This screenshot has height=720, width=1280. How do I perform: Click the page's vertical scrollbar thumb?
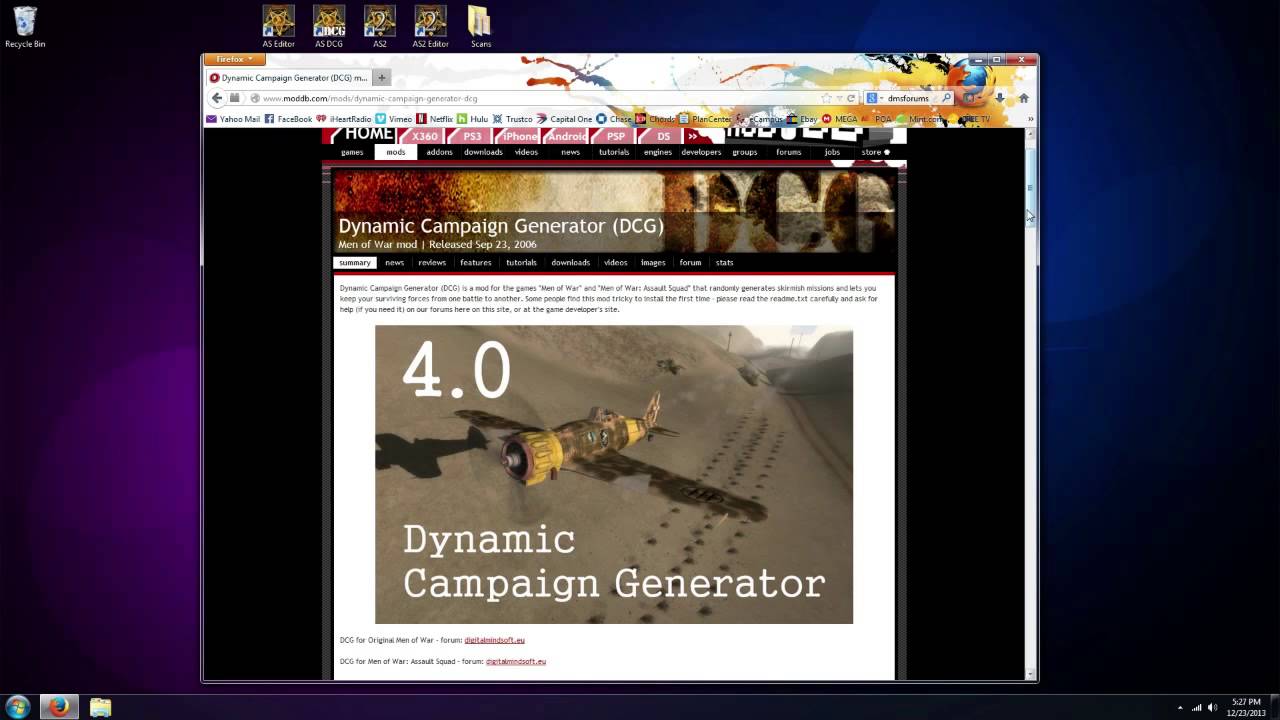[1030, 188]
